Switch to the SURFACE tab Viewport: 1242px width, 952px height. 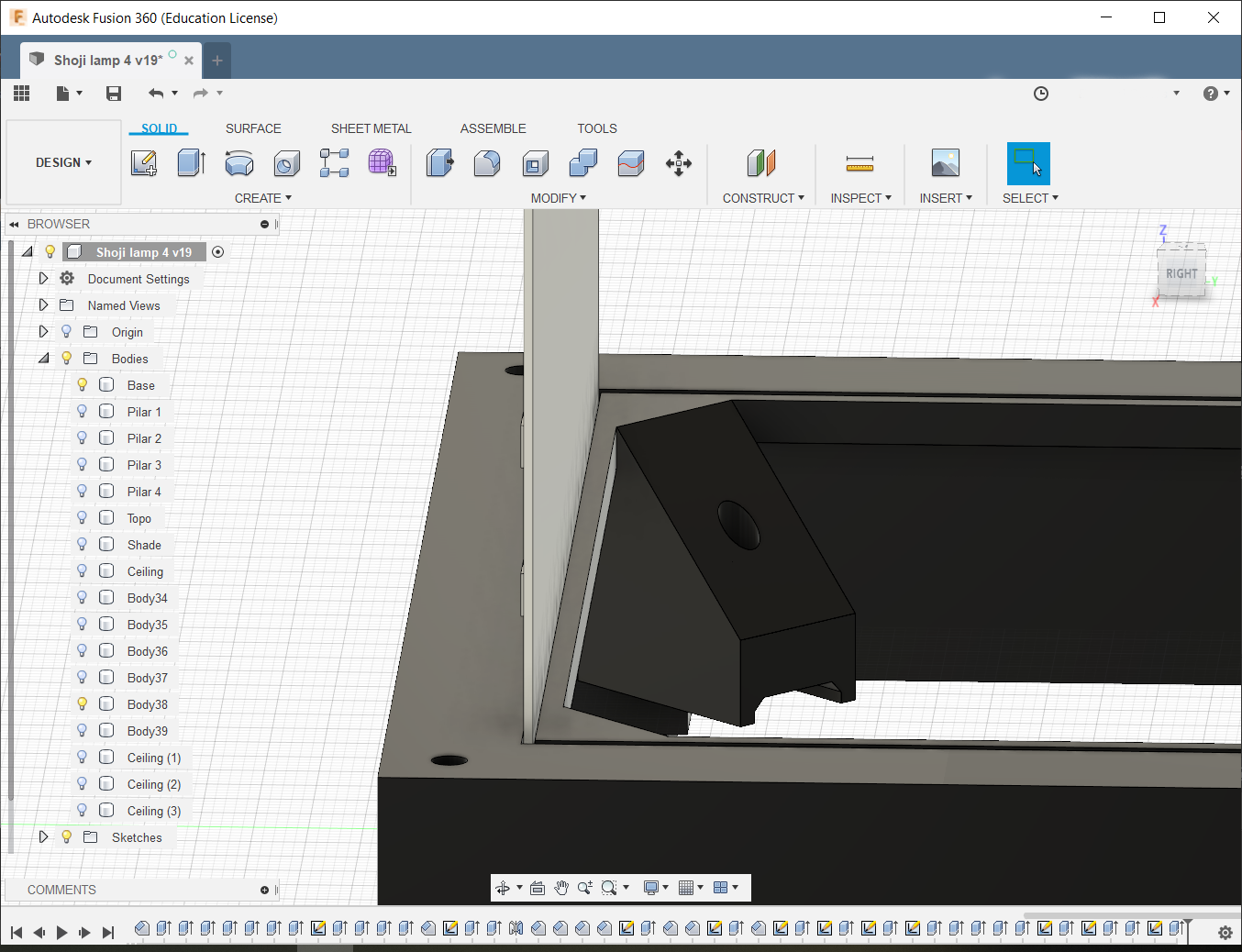[253, 128]
